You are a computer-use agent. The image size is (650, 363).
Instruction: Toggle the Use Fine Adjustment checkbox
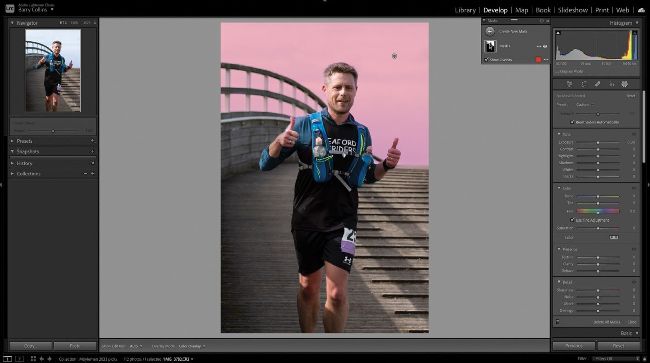click(x=572, y=220)
